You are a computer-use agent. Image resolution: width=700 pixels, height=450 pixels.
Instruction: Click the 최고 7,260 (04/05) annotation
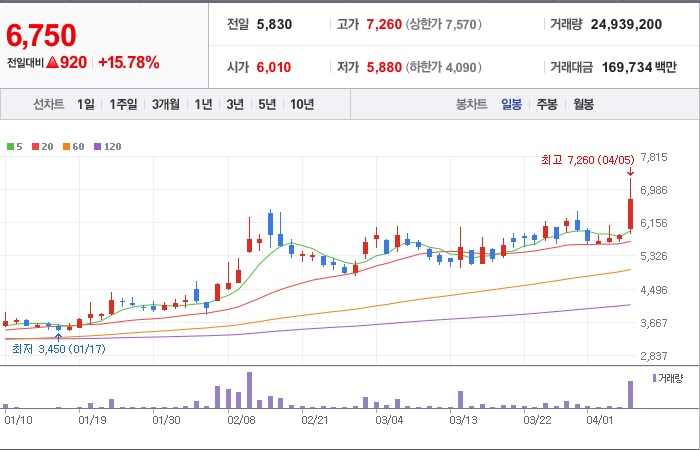pos(587,160)
